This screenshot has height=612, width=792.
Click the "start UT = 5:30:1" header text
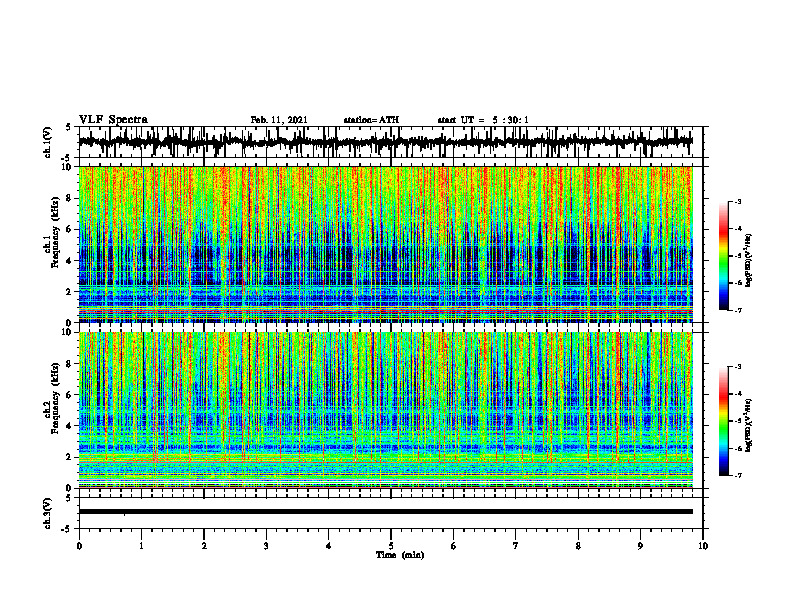483,120
